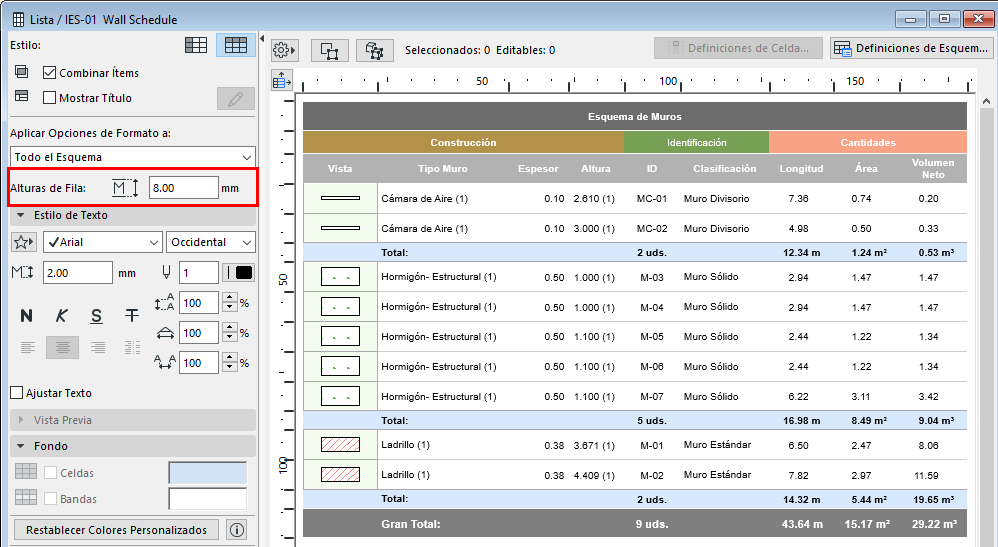This screenshot has width=998, height=547.
Task: Click the select in 3D toolbar icon
Action: tap(374, 50)
